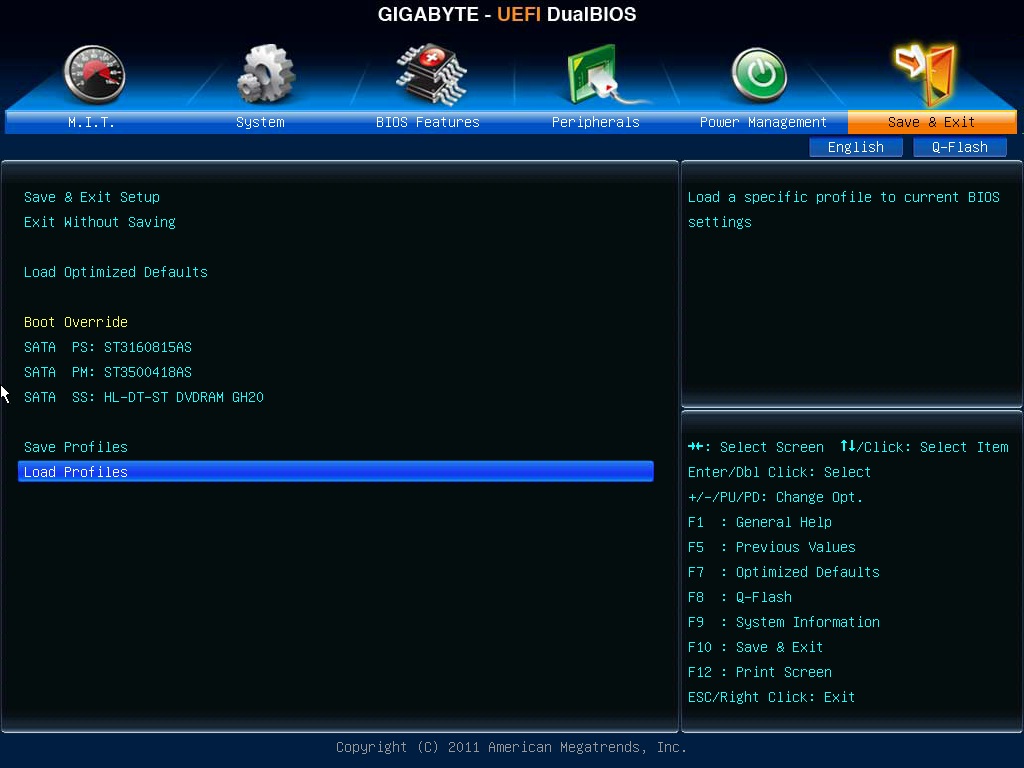
Task: Click the Power Management green power icon
Action: [x=759, y=75]
